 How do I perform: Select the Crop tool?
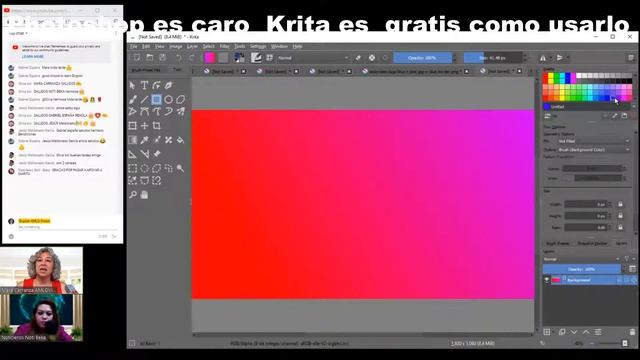click(x=156, y=126)
